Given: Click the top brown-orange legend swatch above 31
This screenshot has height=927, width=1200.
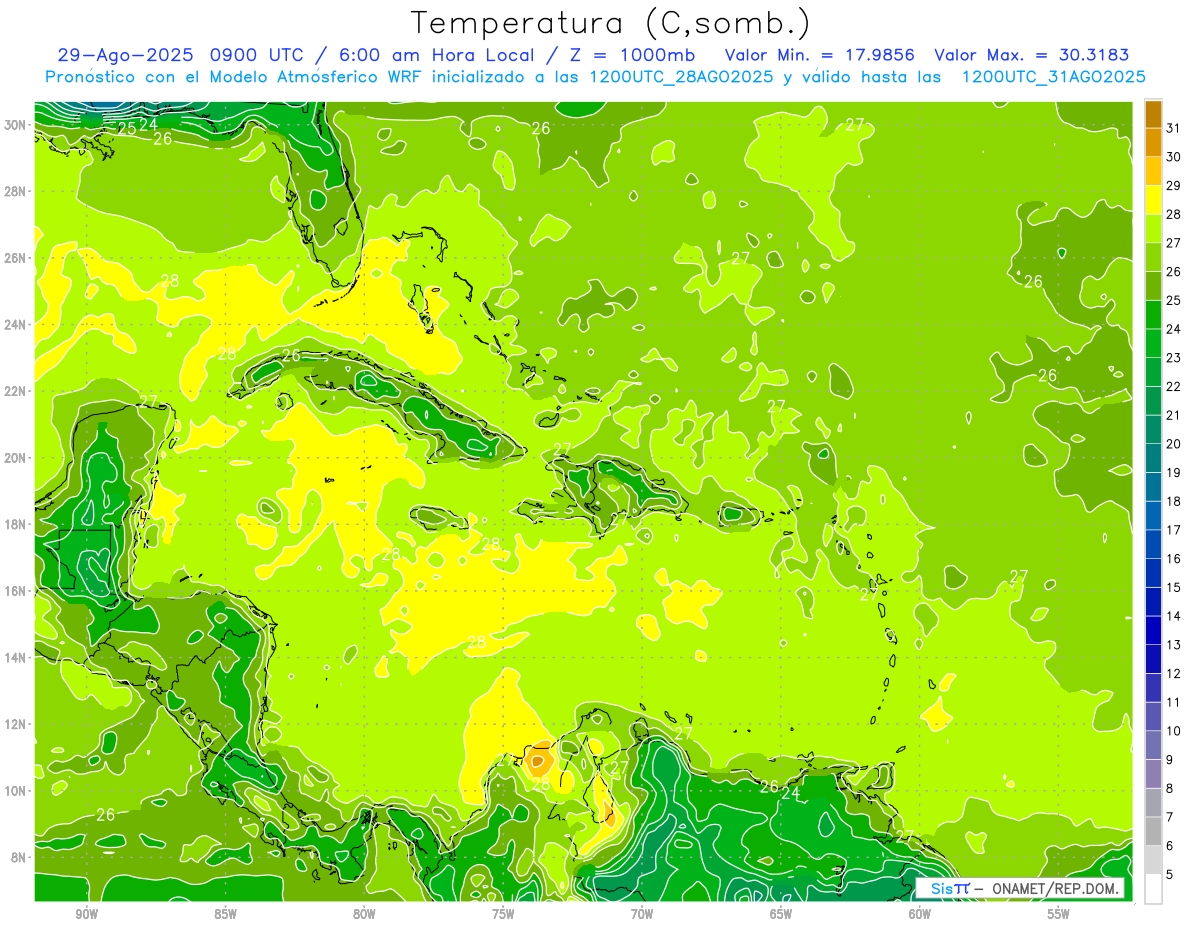Looking at the screenshot, I should click(x=1153, y=114).
